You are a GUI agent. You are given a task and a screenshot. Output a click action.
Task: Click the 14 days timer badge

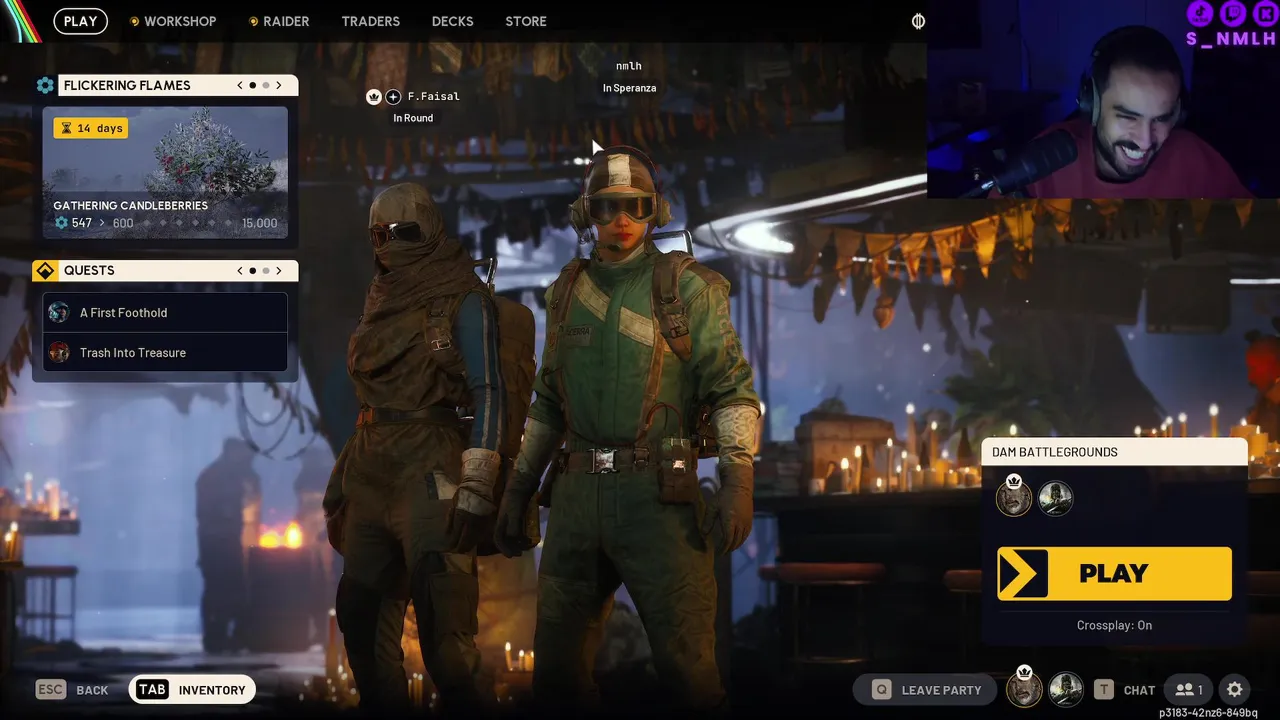pyautogui.click(x=91, y=128)
